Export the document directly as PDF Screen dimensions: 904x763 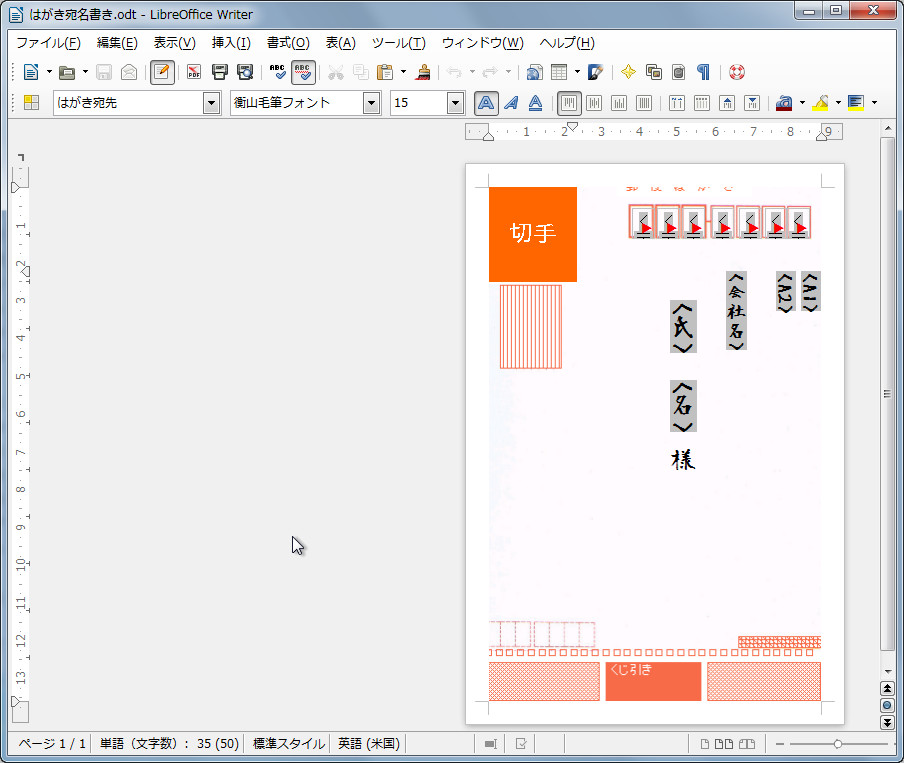coord(194,72)
